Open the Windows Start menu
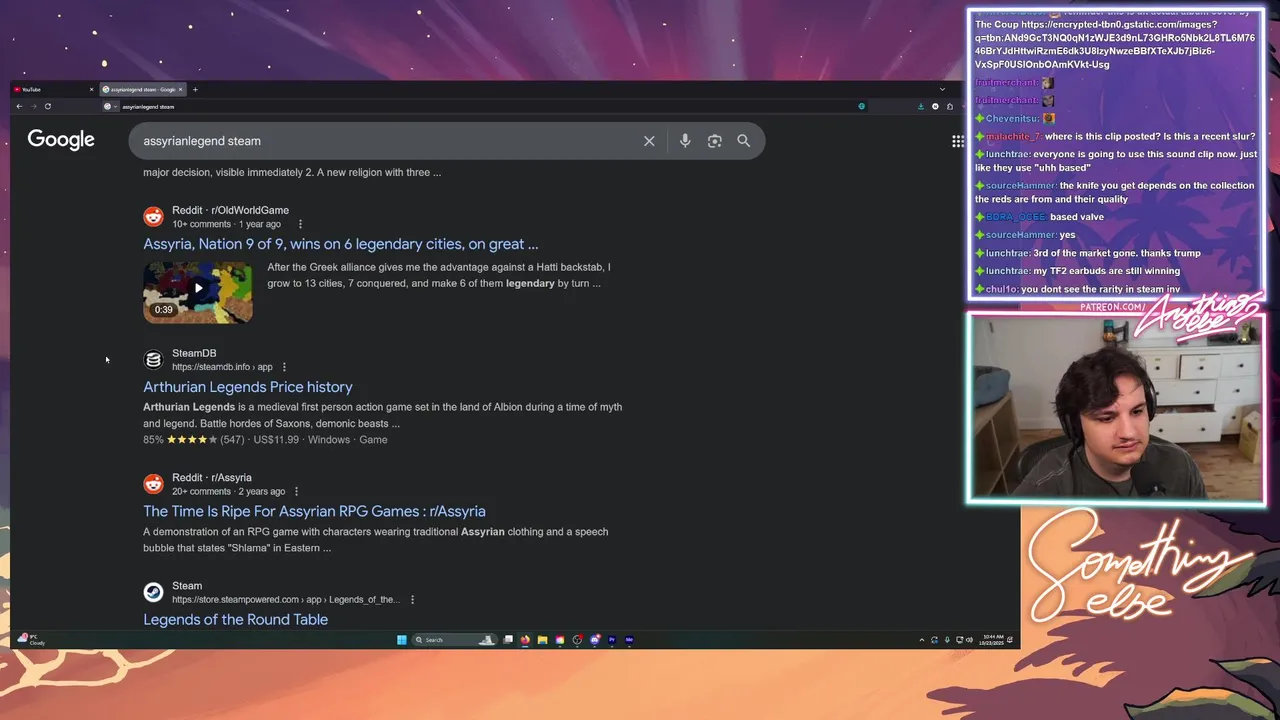1280x720 pixels. pyautogui.click(x=401, y=640)
